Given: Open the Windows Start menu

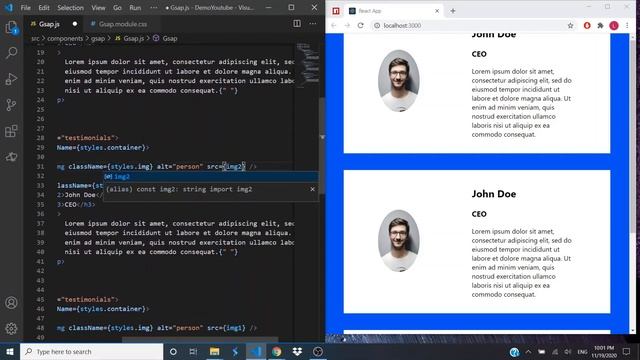Looking at the screenshot, I should tap(10, 351).
